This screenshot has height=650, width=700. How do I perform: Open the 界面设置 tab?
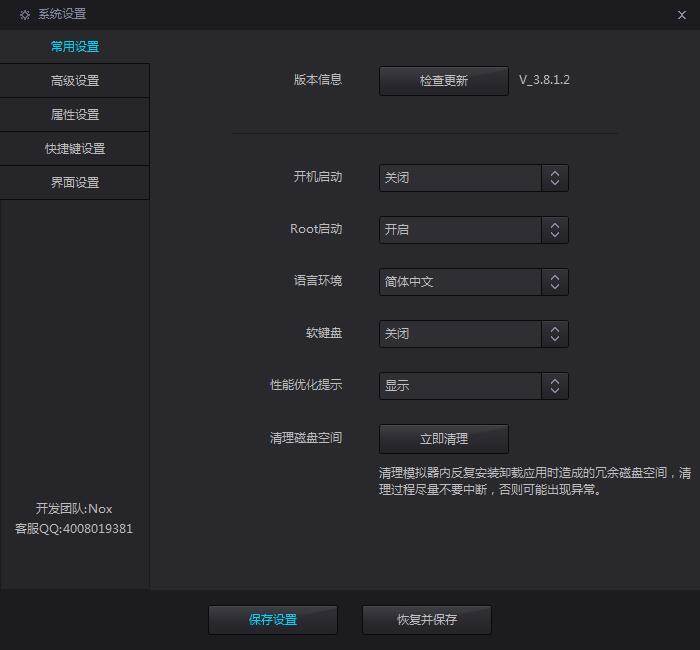[x=75, y=183]
